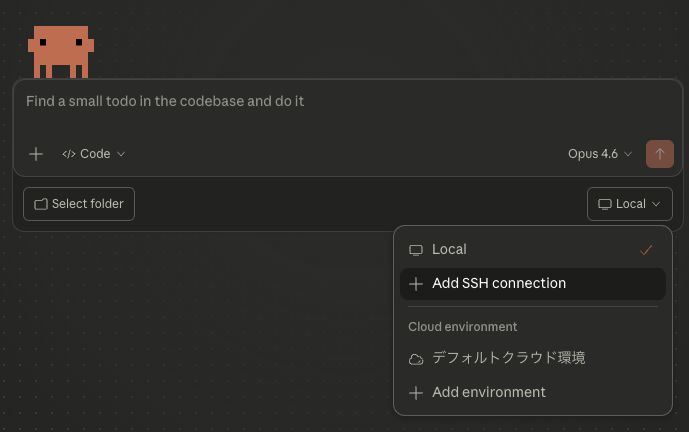Screen dimensions: 689x432
Task: Click the monitor icon in Local button
Action: 605,204
